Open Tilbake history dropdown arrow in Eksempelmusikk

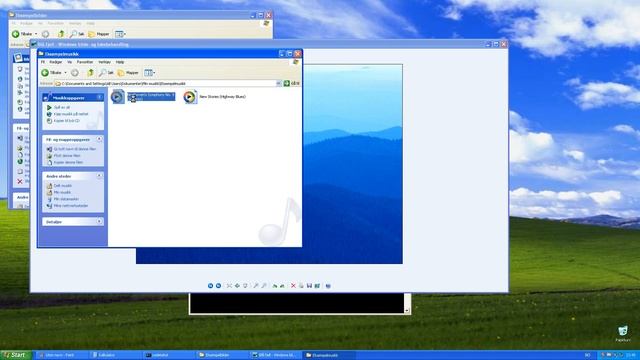click(x=65, y=73)
